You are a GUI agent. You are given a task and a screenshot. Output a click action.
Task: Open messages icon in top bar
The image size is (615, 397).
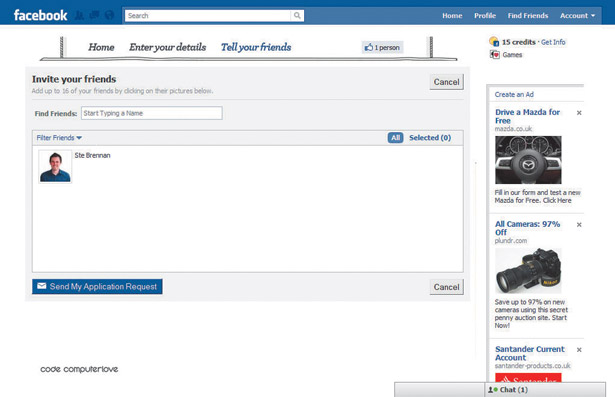[95, 15]
